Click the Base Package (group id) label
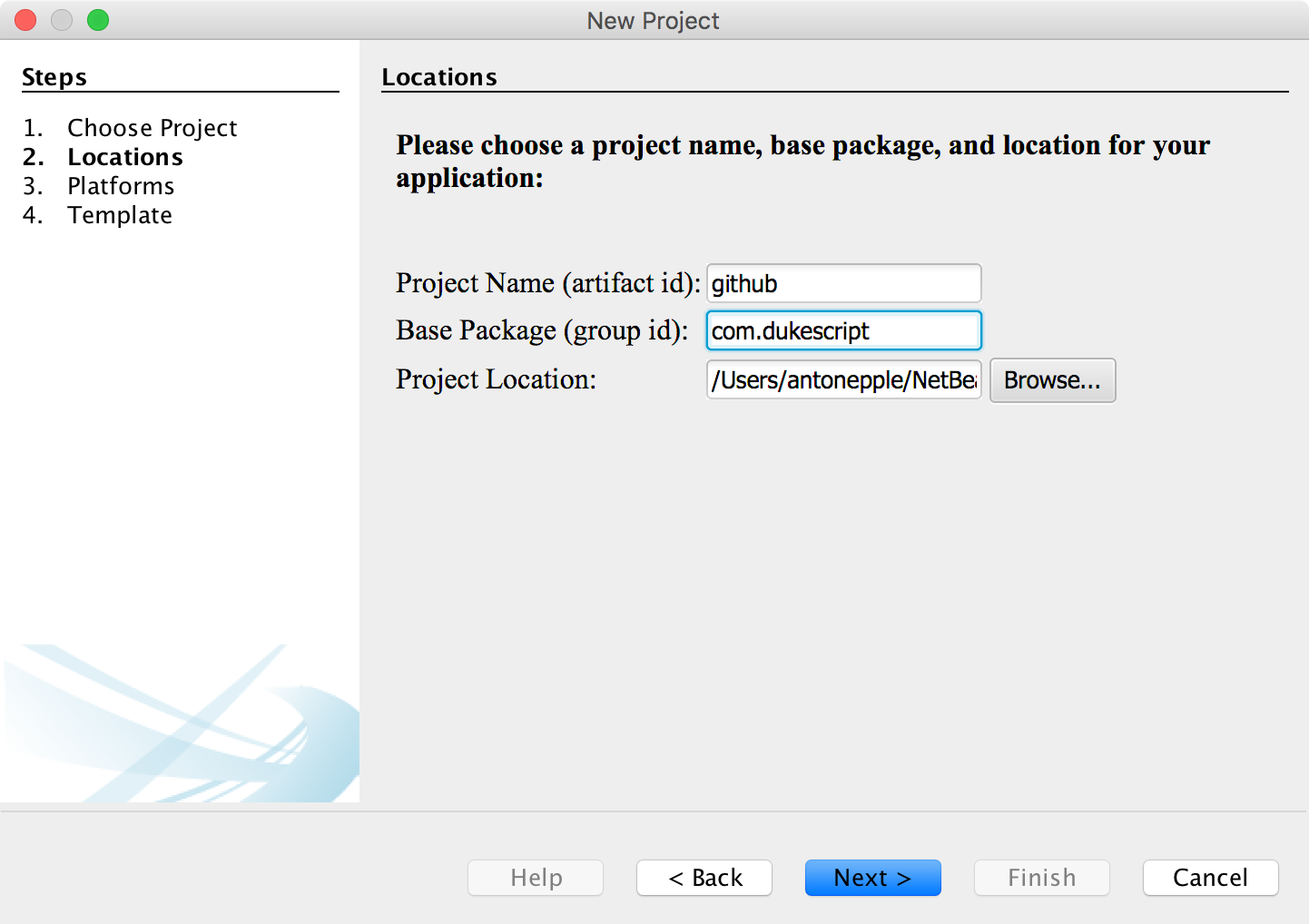Screen dimensions: 1309x924 pos(541,330)
